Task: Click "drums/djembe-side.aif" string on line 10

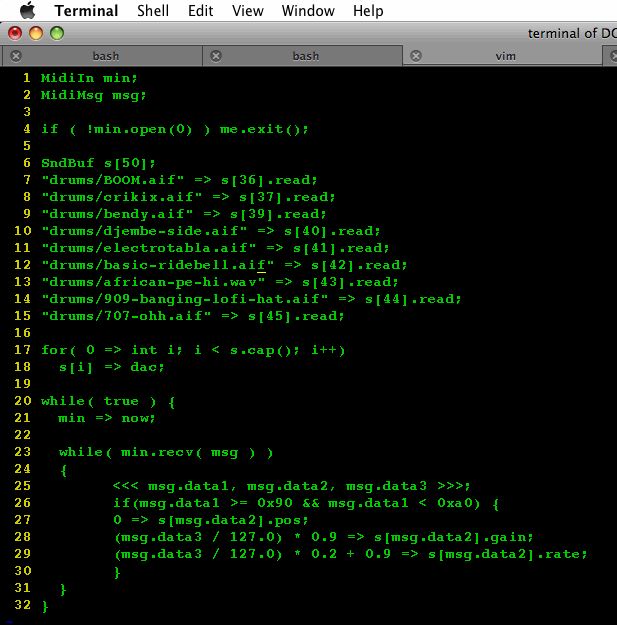Action: coord(144,231)
